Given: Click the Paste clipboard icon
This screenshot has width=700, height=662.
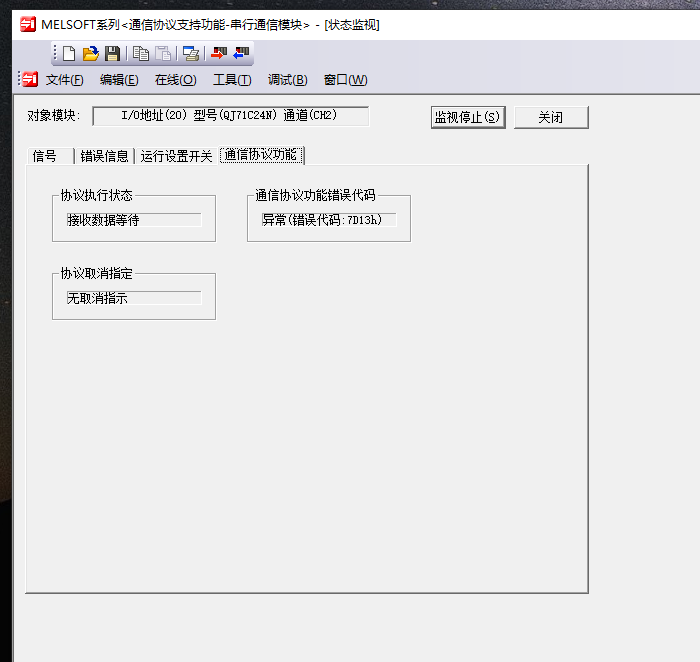Looking at the screenshot, I should (x=162, y=54).
